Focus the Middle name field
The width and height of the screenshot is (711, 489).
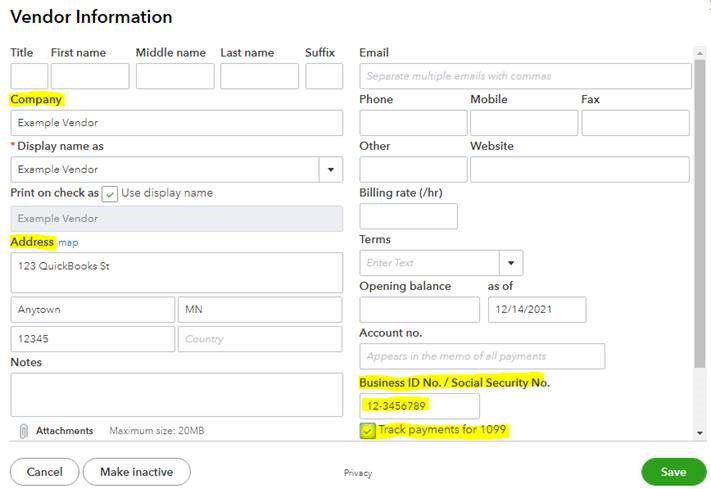tap(175, 76)
